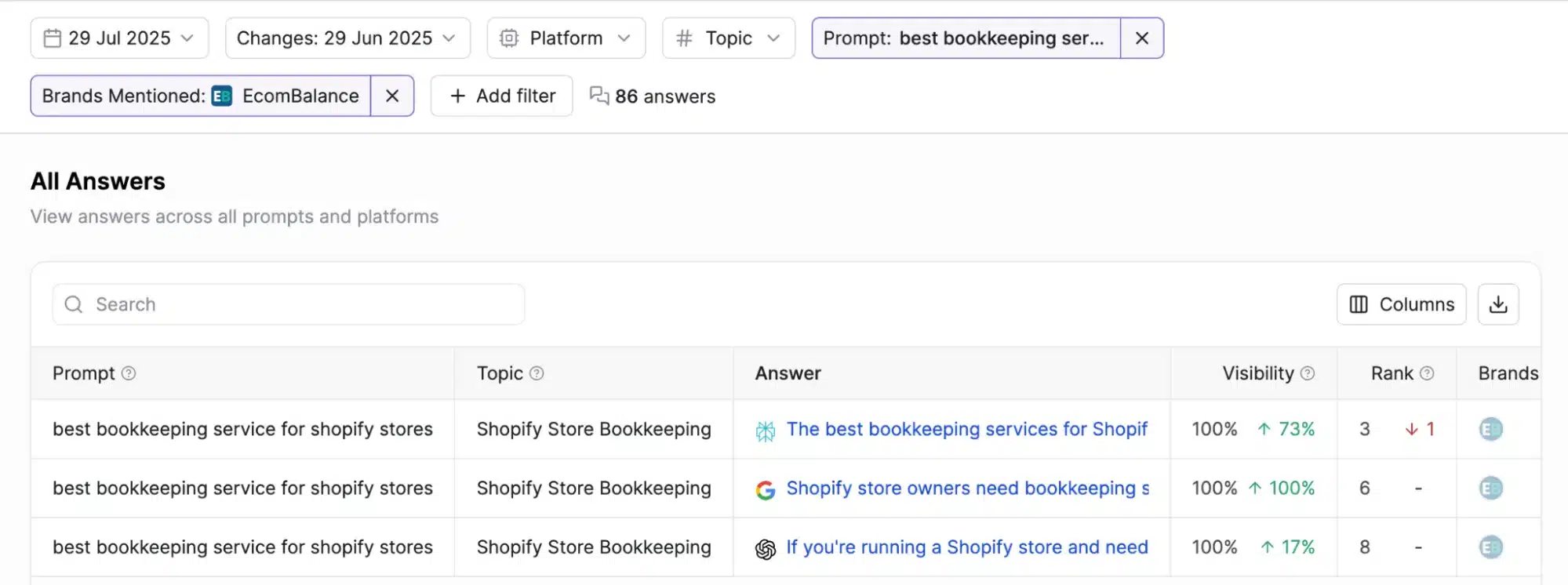Click the 73% visibility change value
Image resolution: width=1568 pixels, height=585 pixels.
point(1286,429)
